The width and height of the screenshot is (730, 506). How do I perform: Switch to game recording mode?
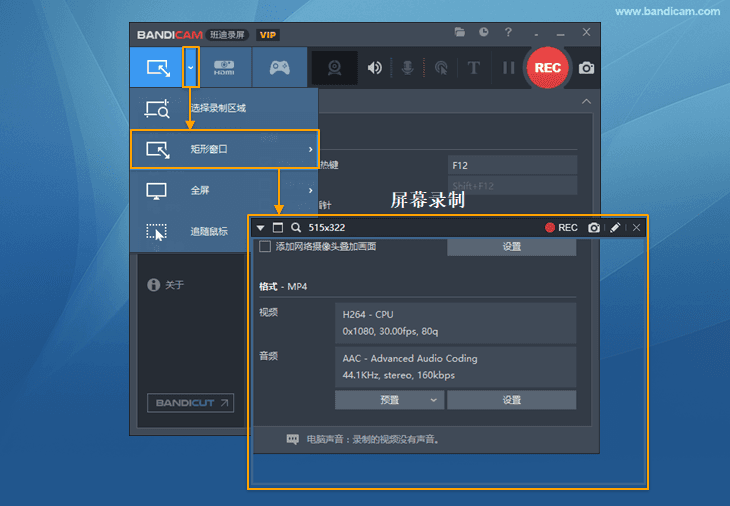(x=280, y=67)
